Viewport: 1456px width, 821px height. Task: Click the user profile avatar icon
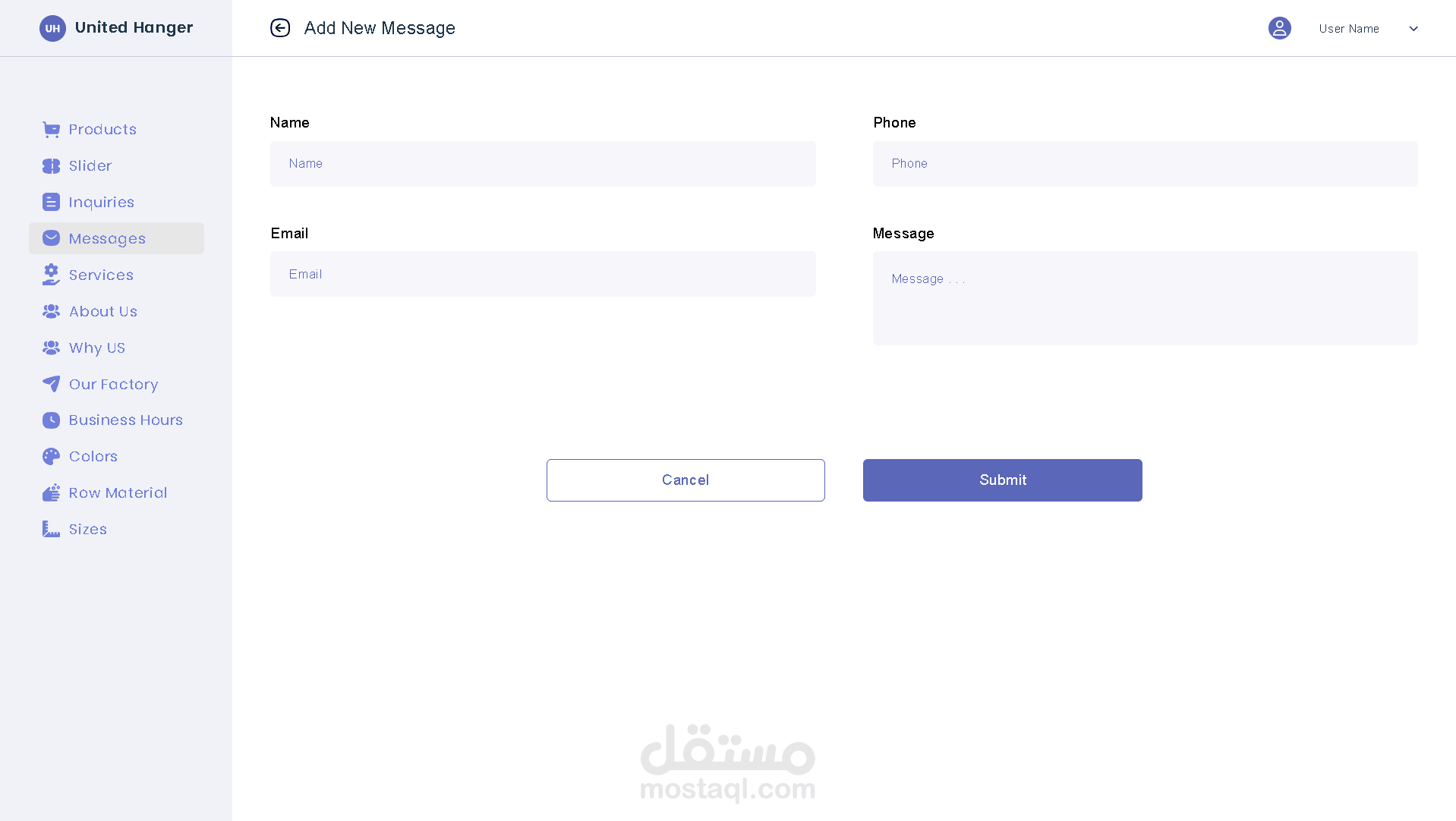pos(1279,28)
